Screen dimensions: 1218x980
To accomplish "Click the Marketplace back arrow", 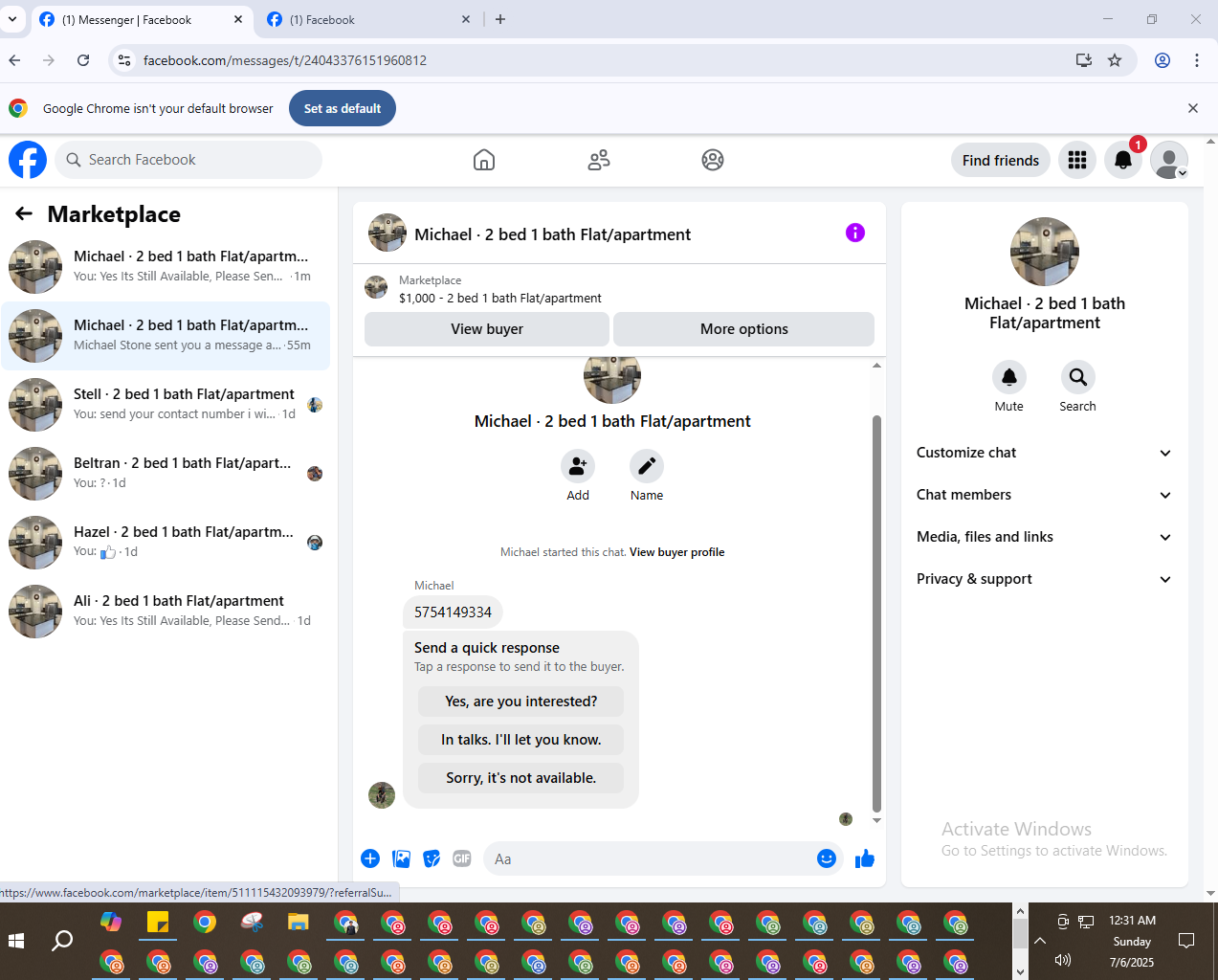I will pyautogui.click(x=24, y=213).
